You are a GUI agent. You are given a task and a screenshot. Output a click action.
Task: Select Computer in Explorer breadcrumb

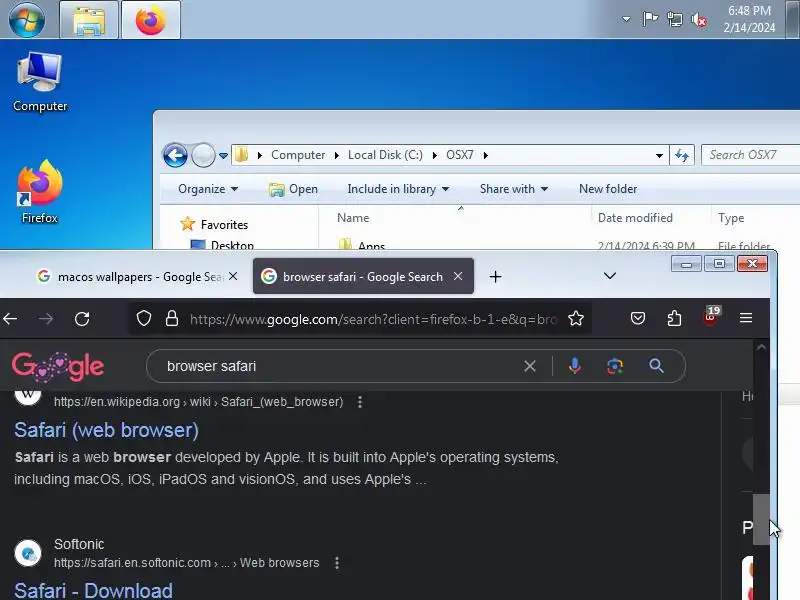coord(297,155)
